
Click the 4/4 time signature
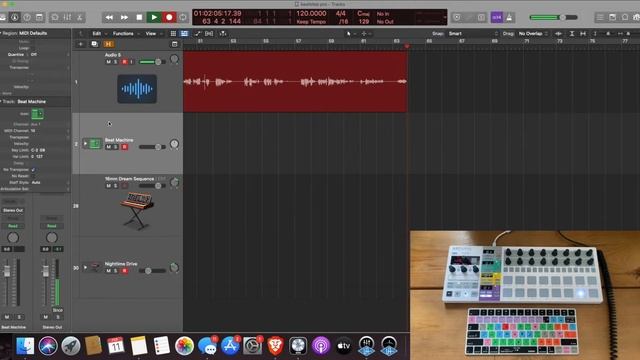pos(340,13)
